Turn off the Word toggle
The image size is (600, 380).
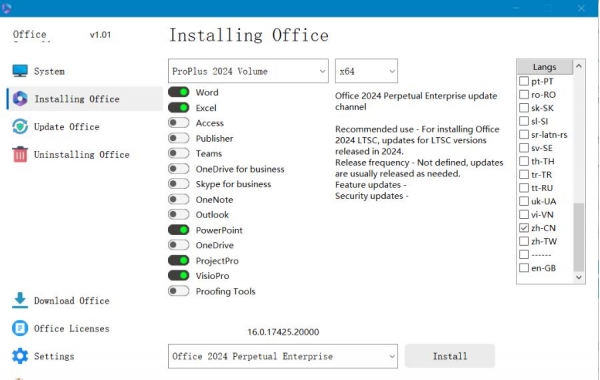pyautogui.click(x=179, y=92)
